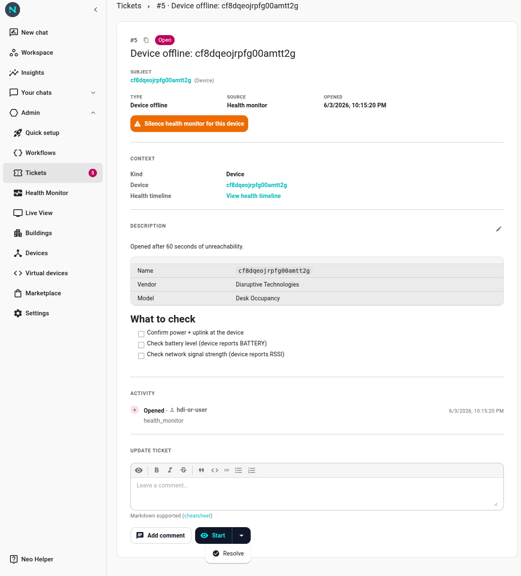521x576 pixels.
Task: Click the Open status badge
Action: click(x=165, y=40)
